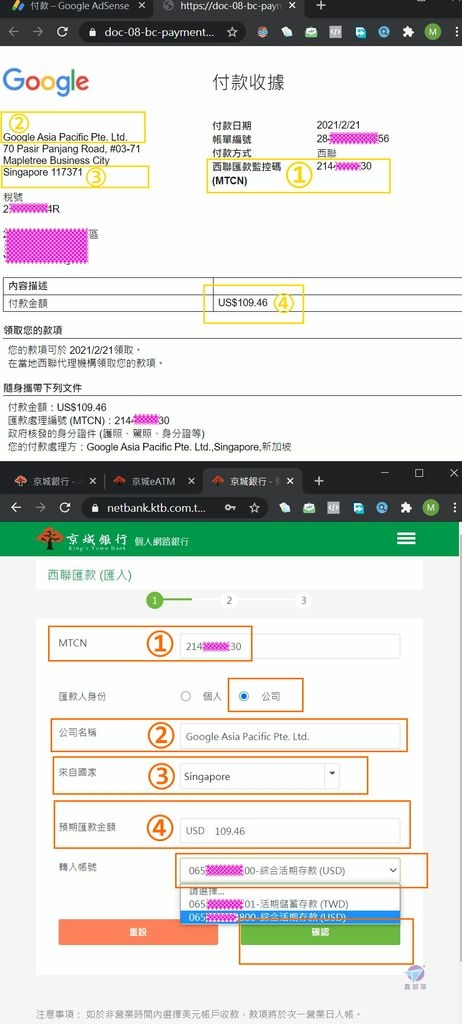The width and height of the screenshot is (462, 1024).
Task: Focus the MTCN input field
Action: (x=290, y=647)
